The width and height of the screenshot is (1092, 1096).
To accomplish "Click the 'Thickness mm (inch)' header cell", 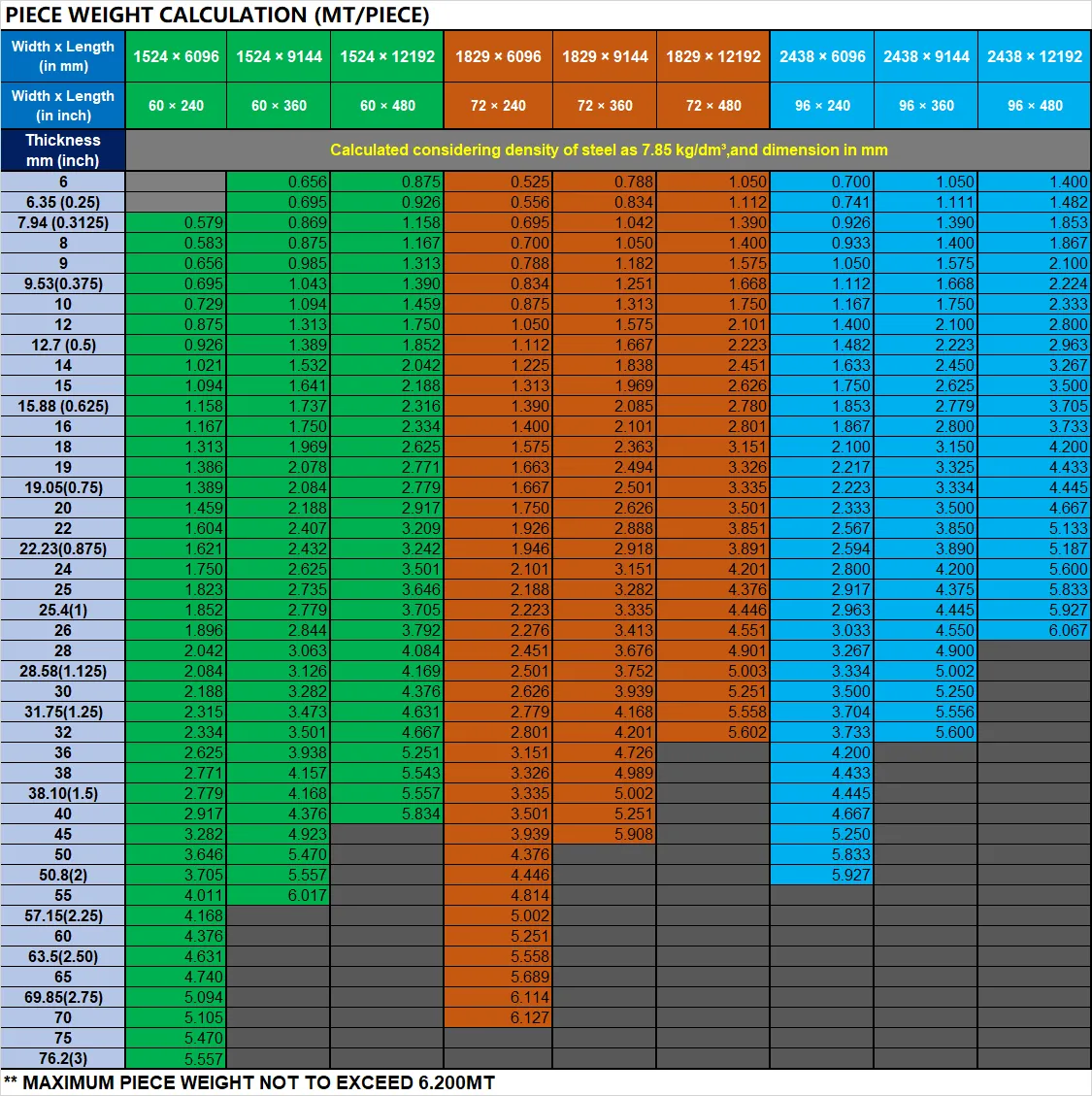I will (x=63, y=150).
